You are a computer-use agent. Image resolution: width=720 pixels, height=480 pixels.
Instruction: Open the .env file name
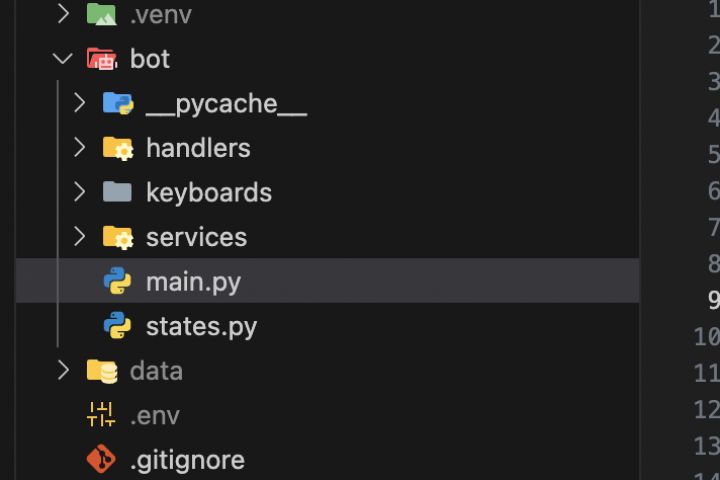(x=155, y=415)
